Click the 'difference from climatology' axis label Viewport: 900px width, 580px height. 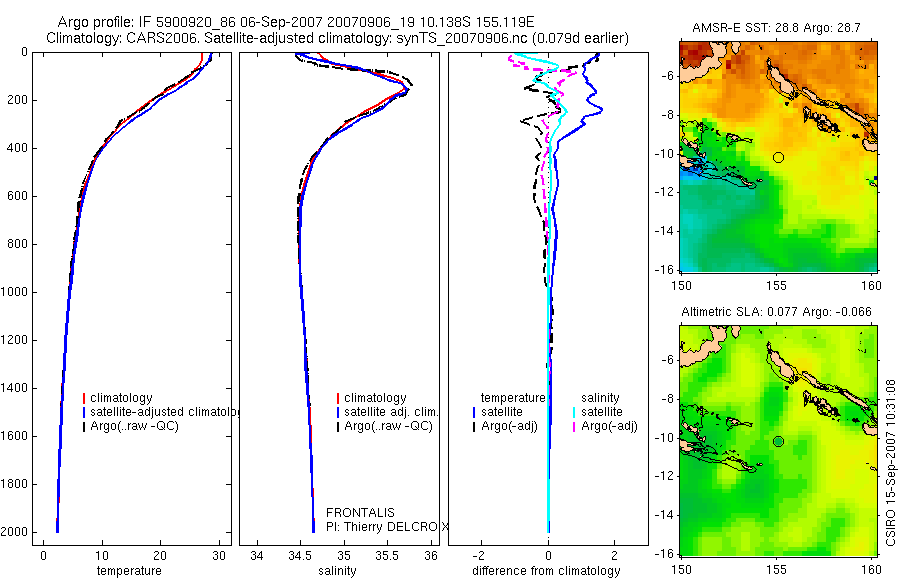click(x=546, y=571)
